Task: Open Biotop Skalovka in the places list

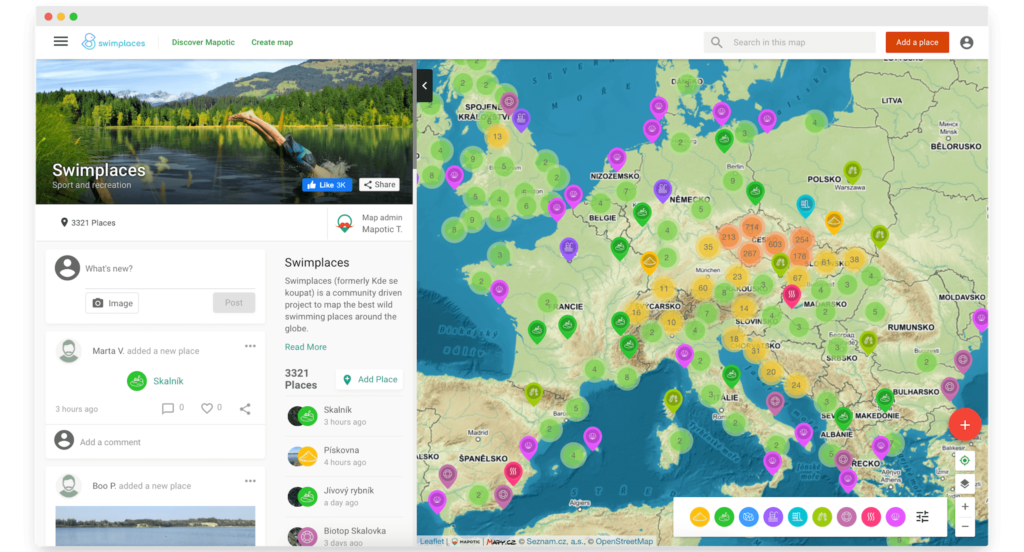Action: coord(344,536)
